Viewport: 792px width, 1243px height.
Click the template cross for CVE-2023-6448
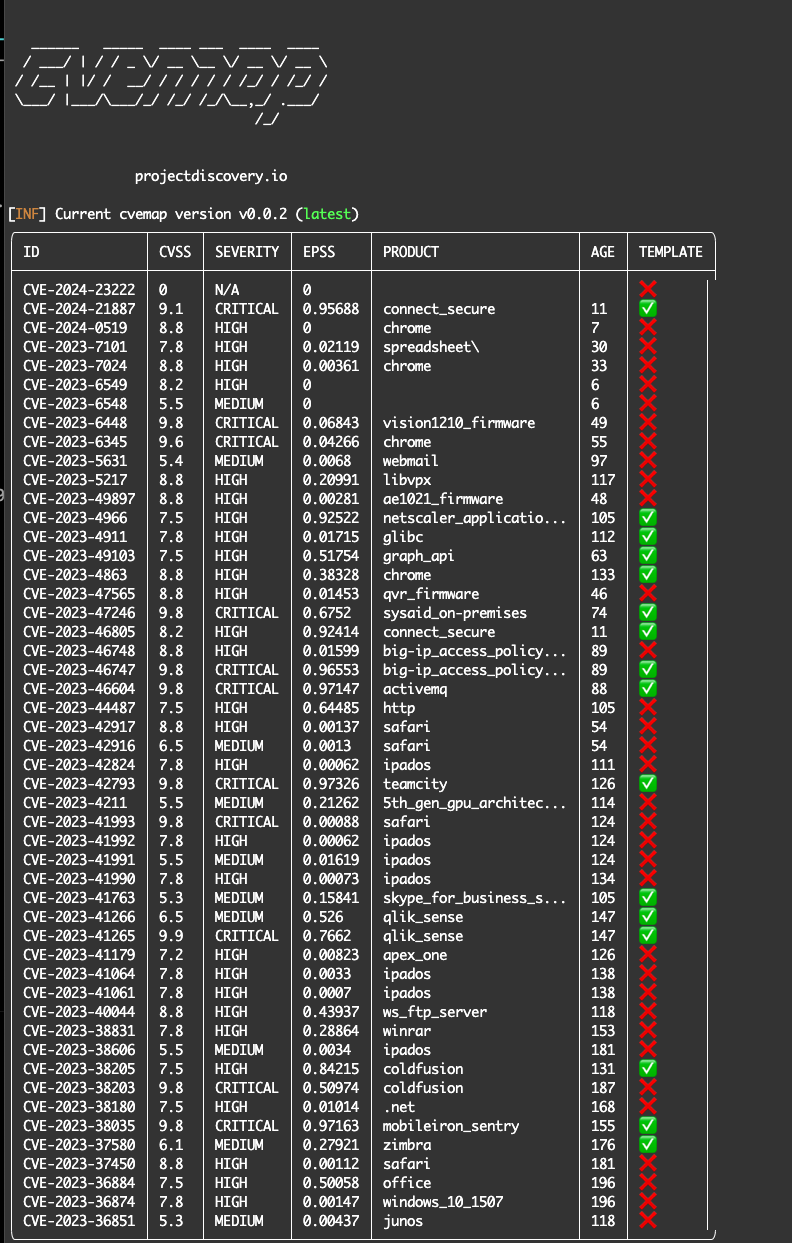click(648, 423)
